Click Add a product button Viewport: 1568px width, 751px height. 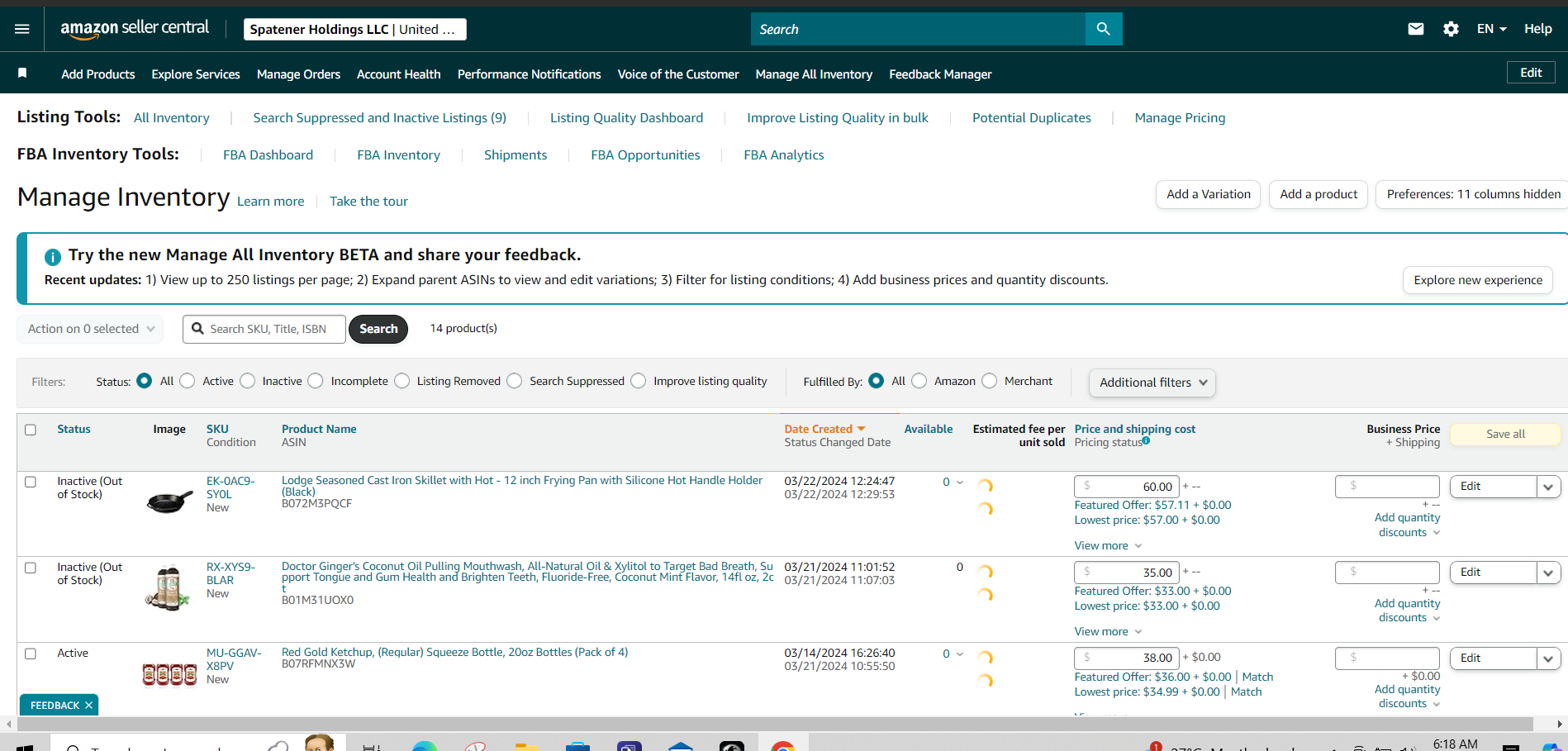click(1319, 194)
